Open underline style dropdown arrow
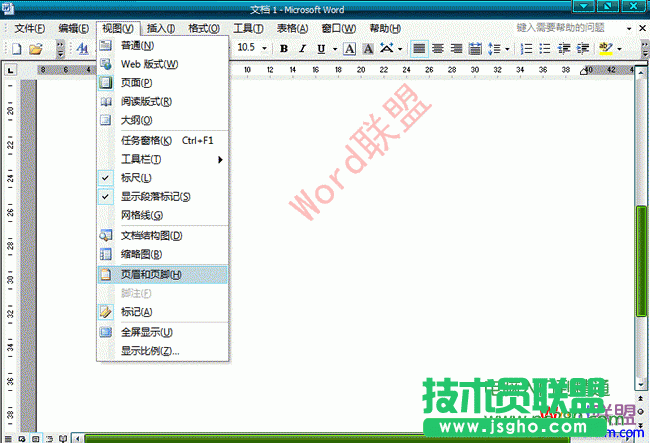 [335, 49]
